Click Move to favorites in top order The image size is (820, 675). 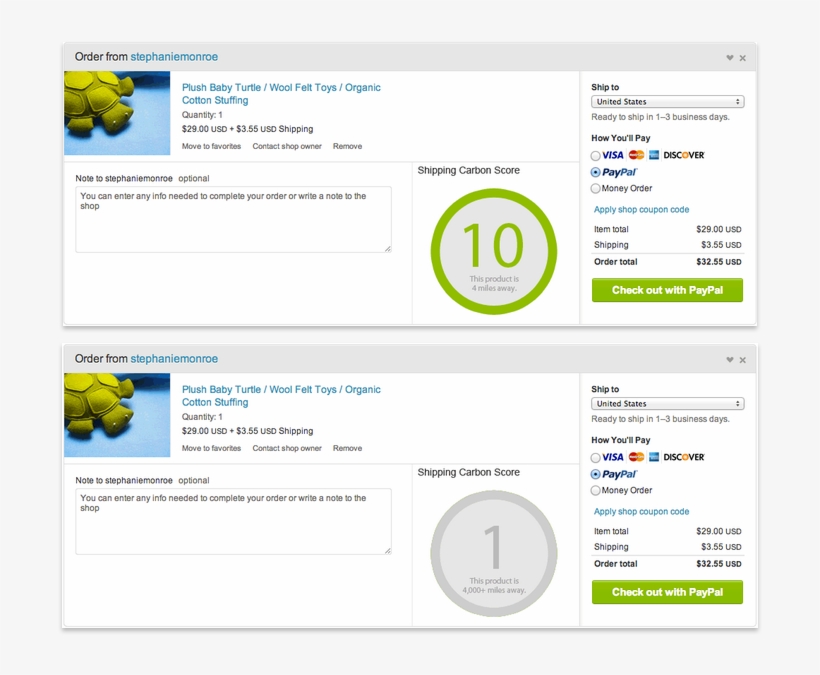pyautogui.click(x=211, y=146)
